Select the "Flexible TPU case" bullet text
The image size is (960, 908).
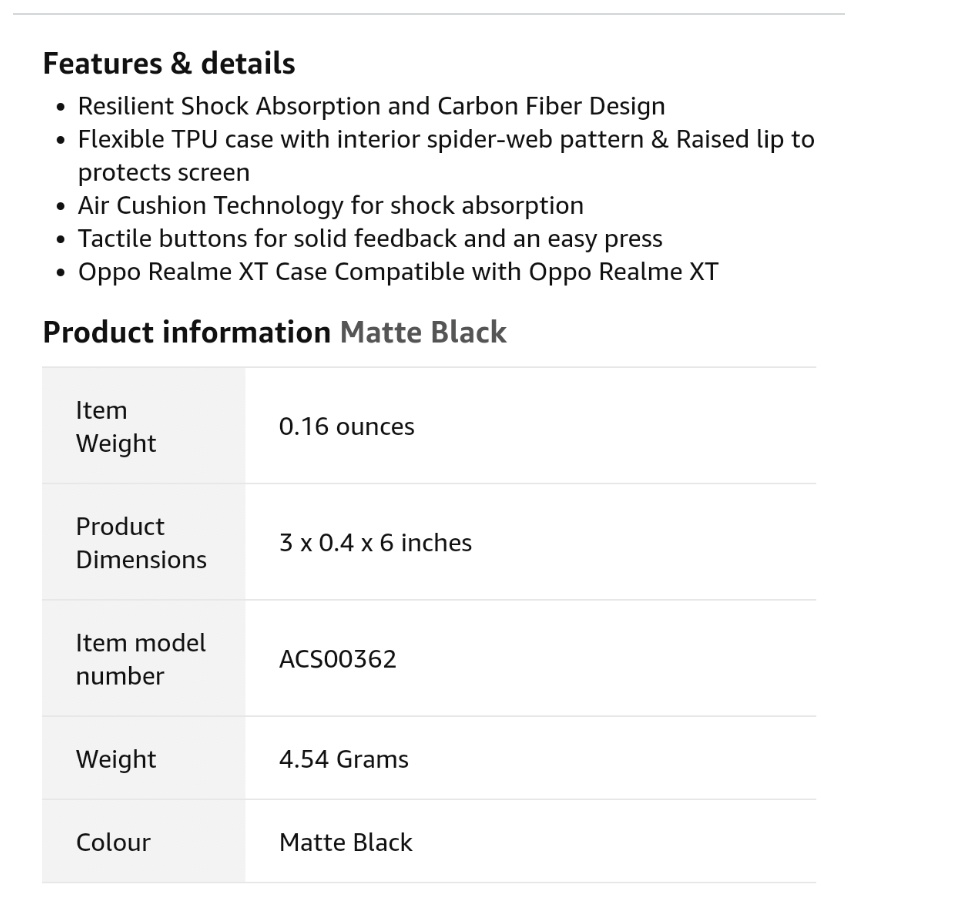coord(445,139)
